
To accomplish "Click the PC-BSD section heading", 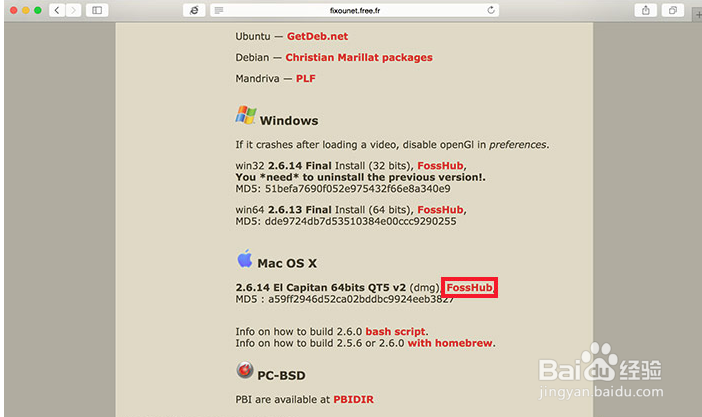I will (x=281, y=375).
